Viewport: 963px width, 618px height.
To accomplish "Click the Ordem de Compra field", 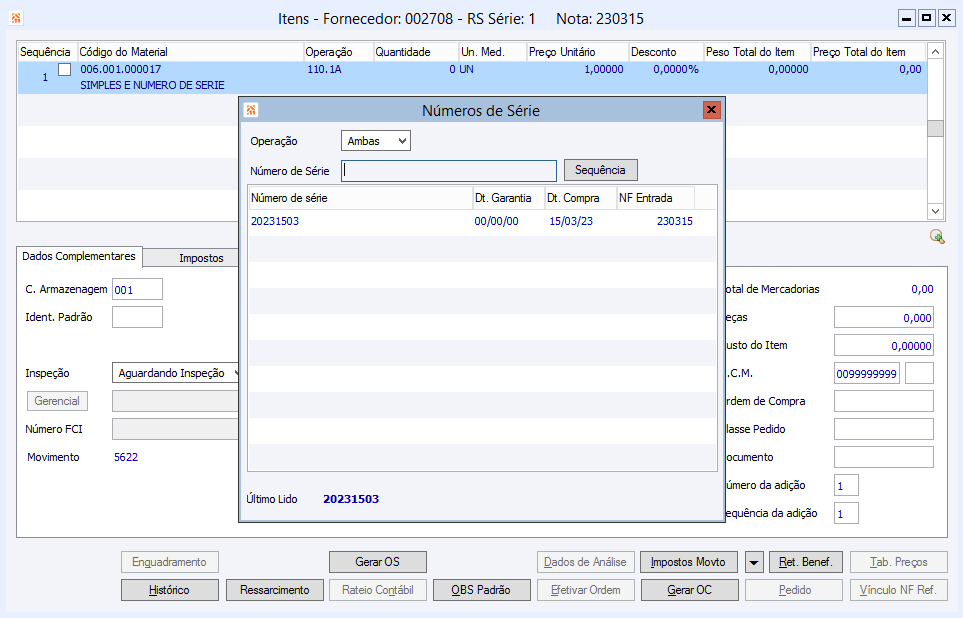I will click(884, 401).
